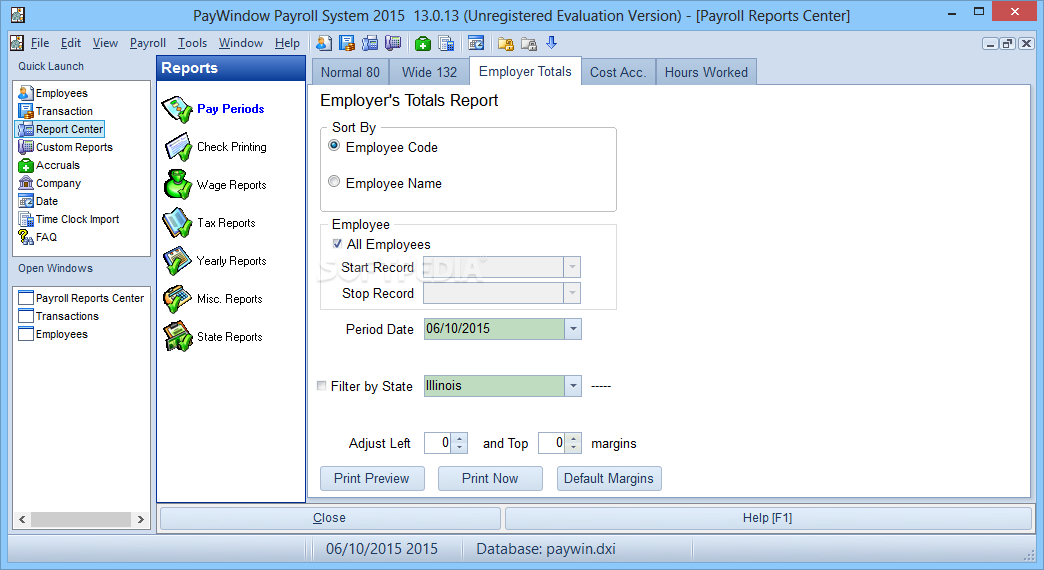Screen dimensions: 1044x570
Task: Click Print Preview button
Action: point(372,479)
